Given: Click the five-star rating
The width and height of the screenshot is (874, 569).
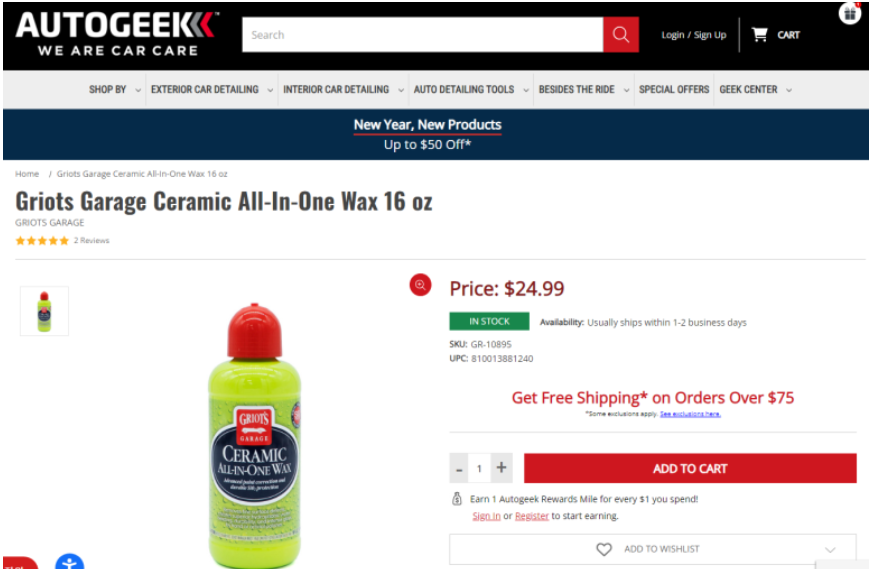Looking at the screenshot, I should point(42,241).
